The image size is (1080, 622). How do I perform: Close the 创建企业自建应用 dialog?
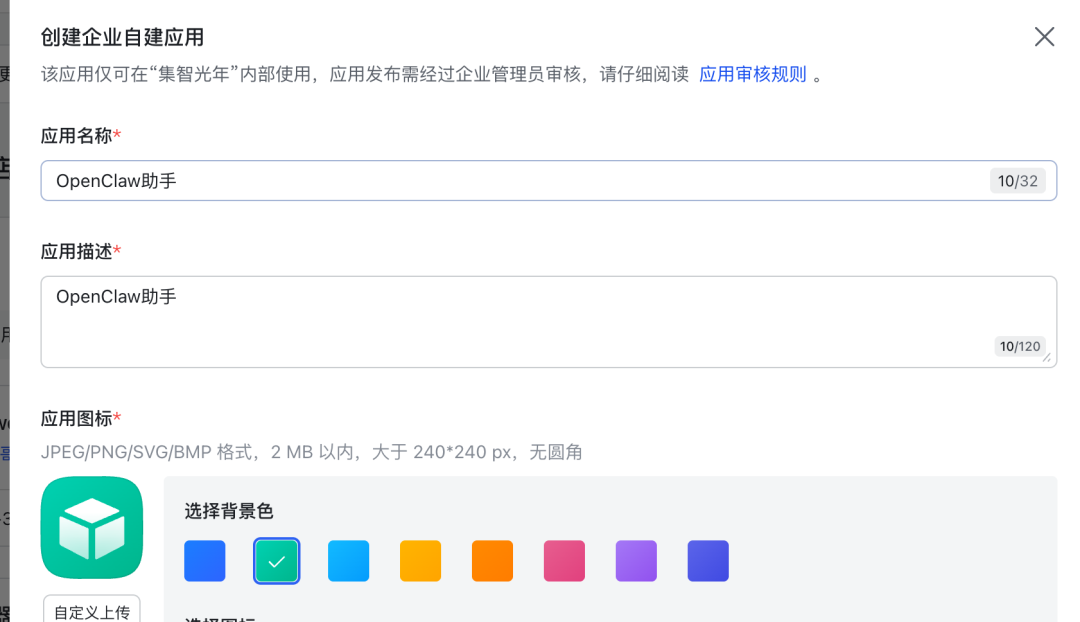(x=1044, y=37)
